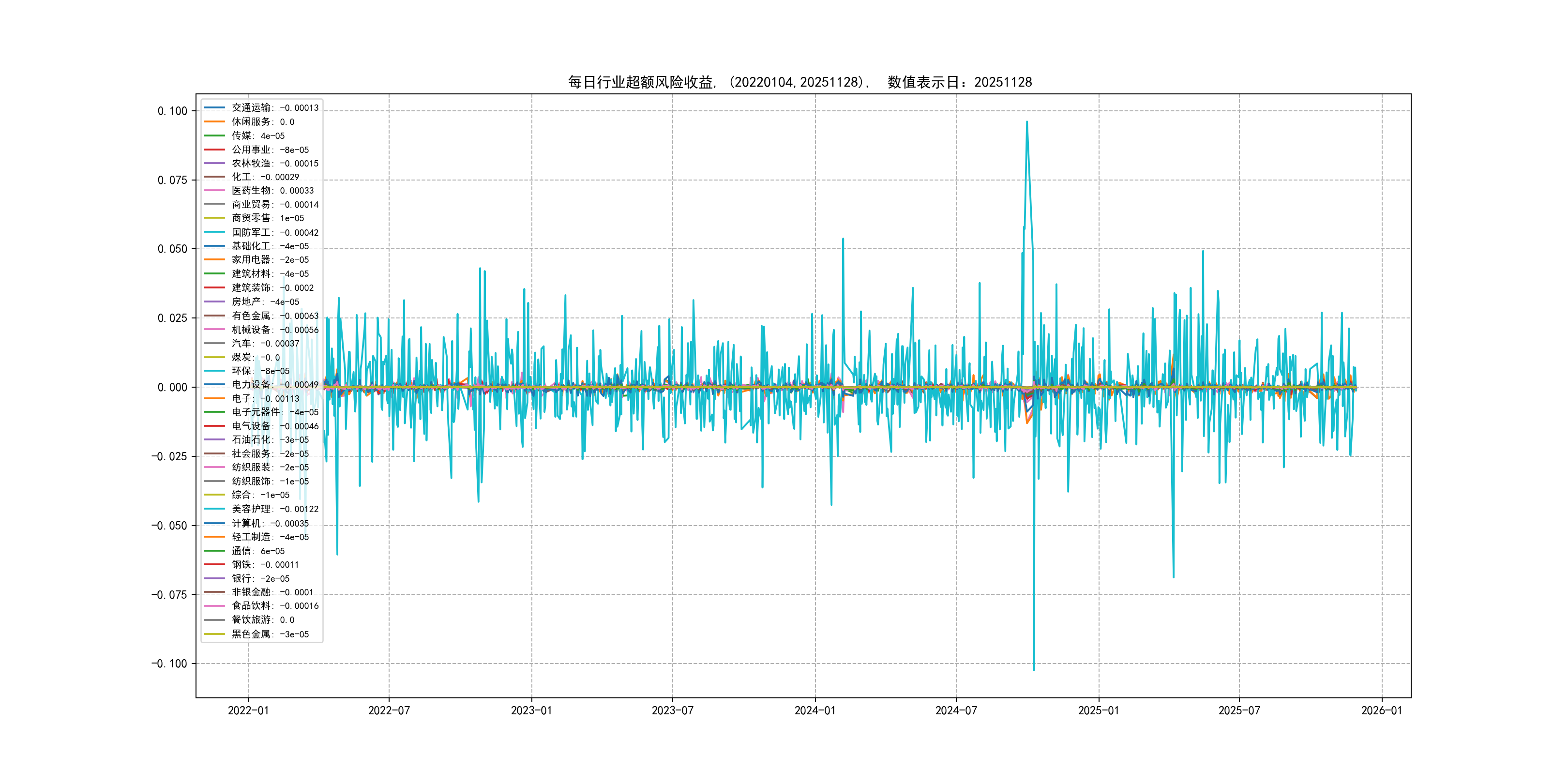Screen dimensions: 1568x784
Task: Click the 2022-07 x-axis tick label
Action: (x=389, y=710)
